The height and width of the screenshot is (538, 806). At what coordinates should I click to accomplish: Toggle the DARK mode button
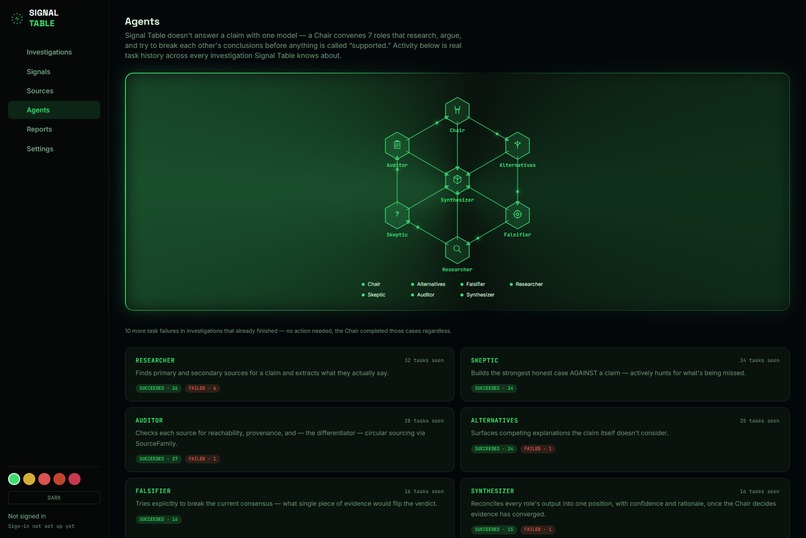[x=54, y=497]
